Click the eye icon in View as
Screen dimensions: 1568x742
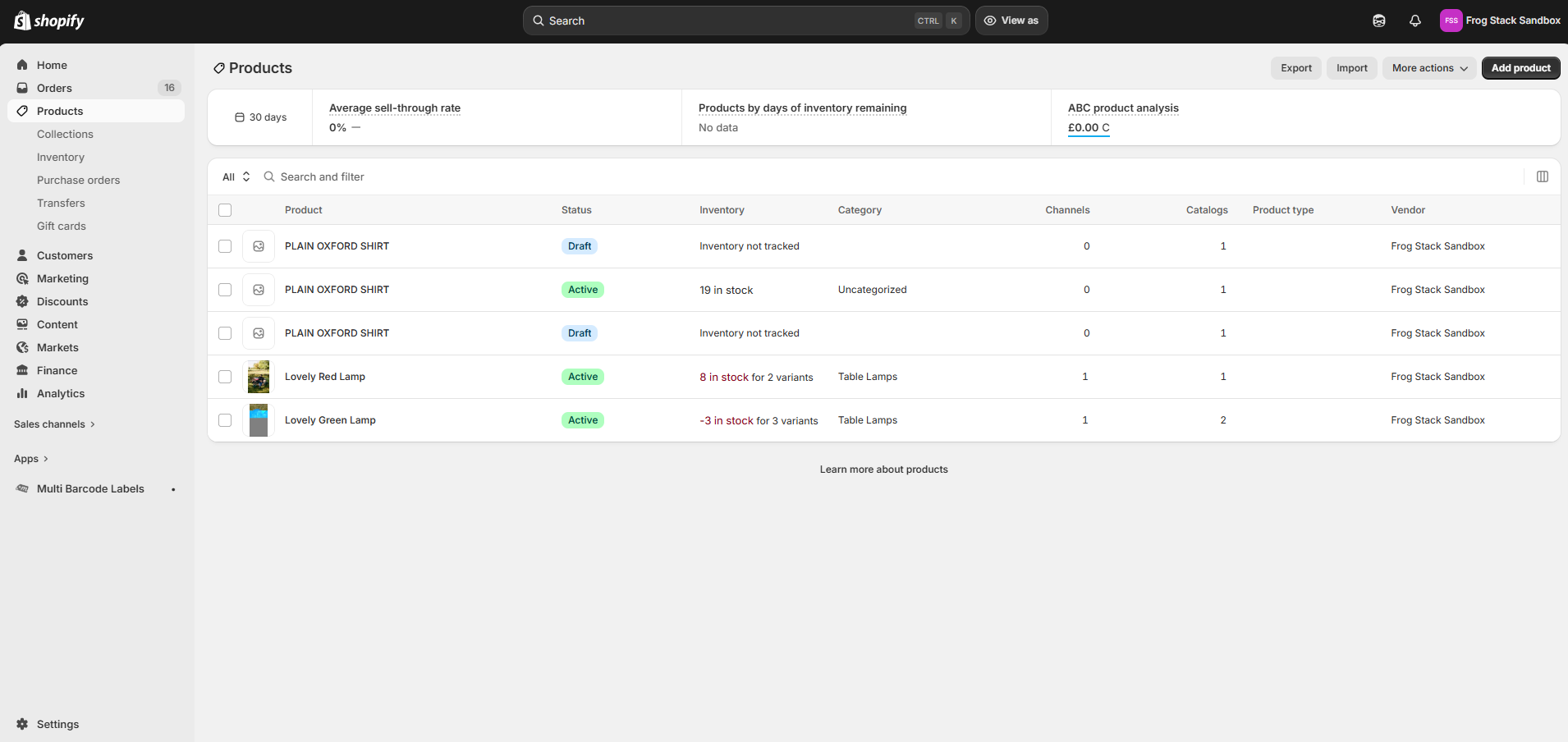pyautogui.click(x=990, y=21)
